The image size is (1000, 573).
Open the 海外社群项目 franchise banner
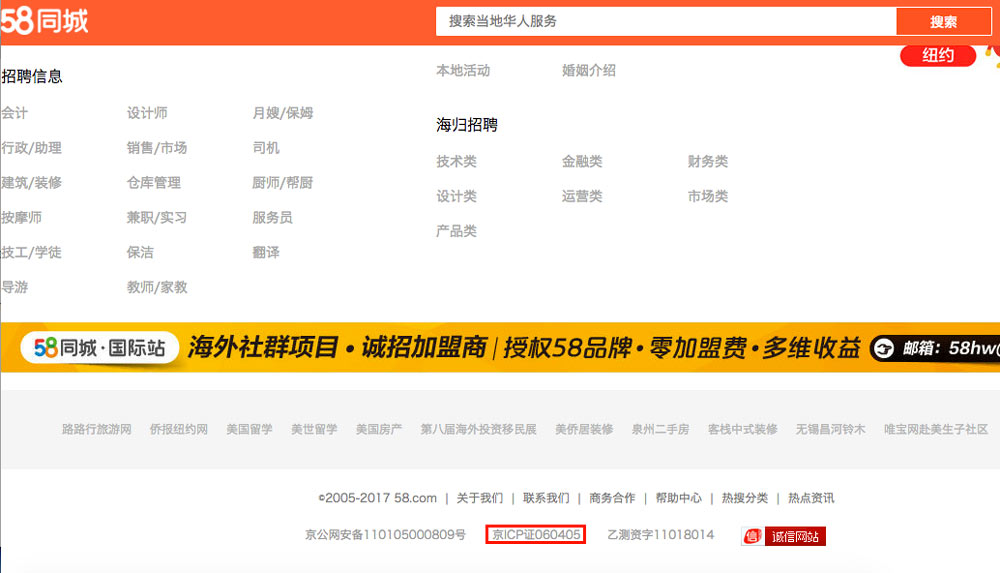(500, 347)
